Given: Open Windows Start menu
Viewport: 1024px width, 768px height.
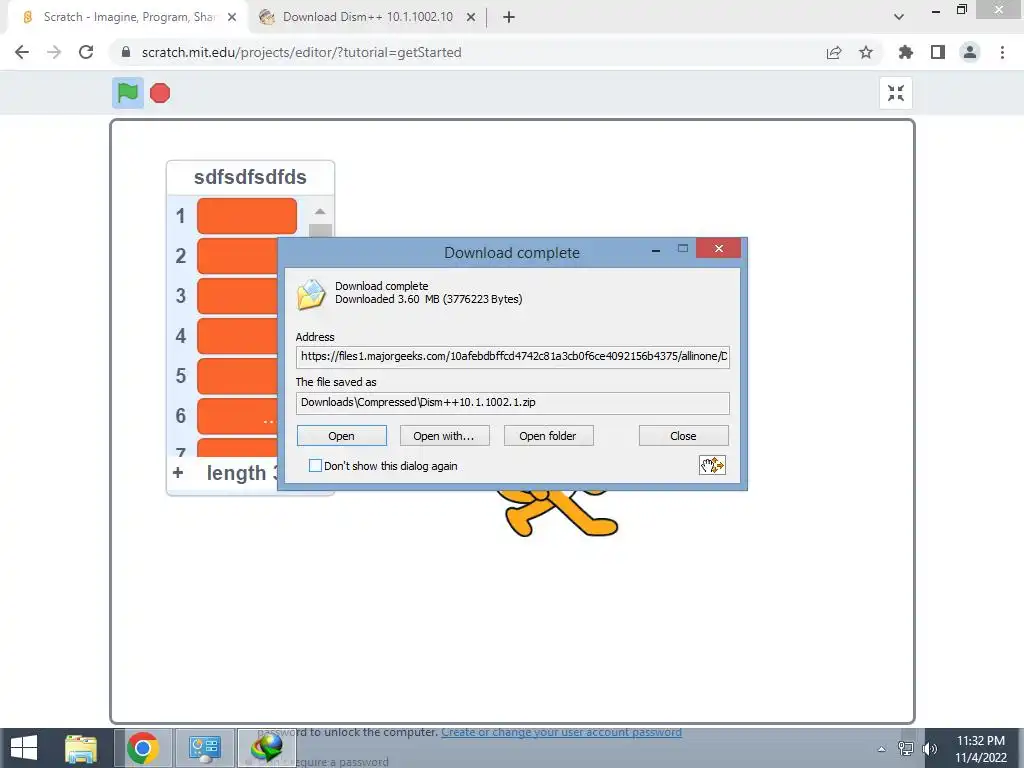Looking at the screenshot, I should (24, 748).
